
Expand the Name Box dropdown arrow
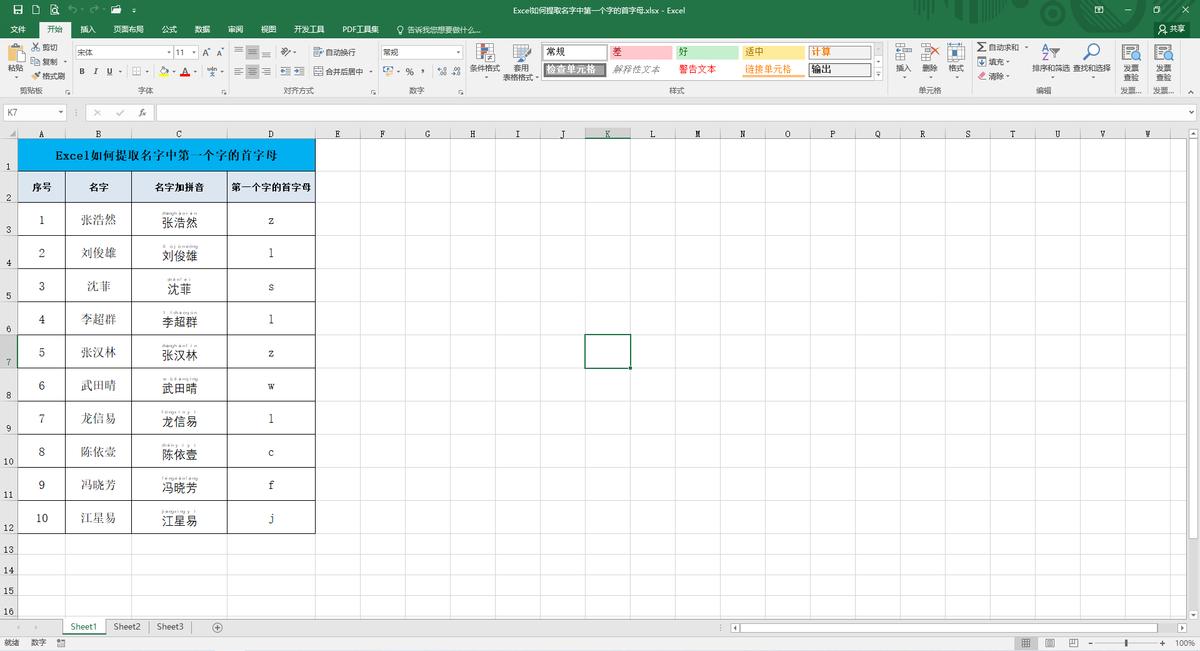click(x=60, y=113)
